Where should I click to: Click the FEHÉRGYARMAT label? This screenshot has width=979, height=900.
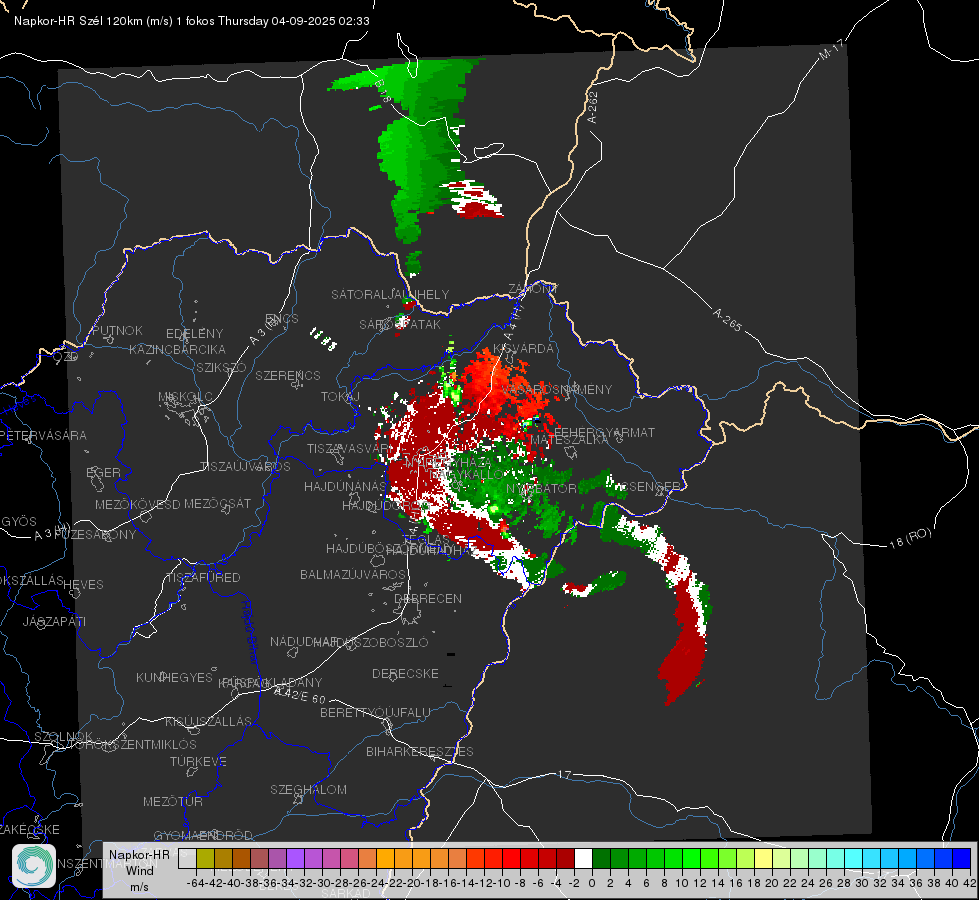(x=604, y=432)
